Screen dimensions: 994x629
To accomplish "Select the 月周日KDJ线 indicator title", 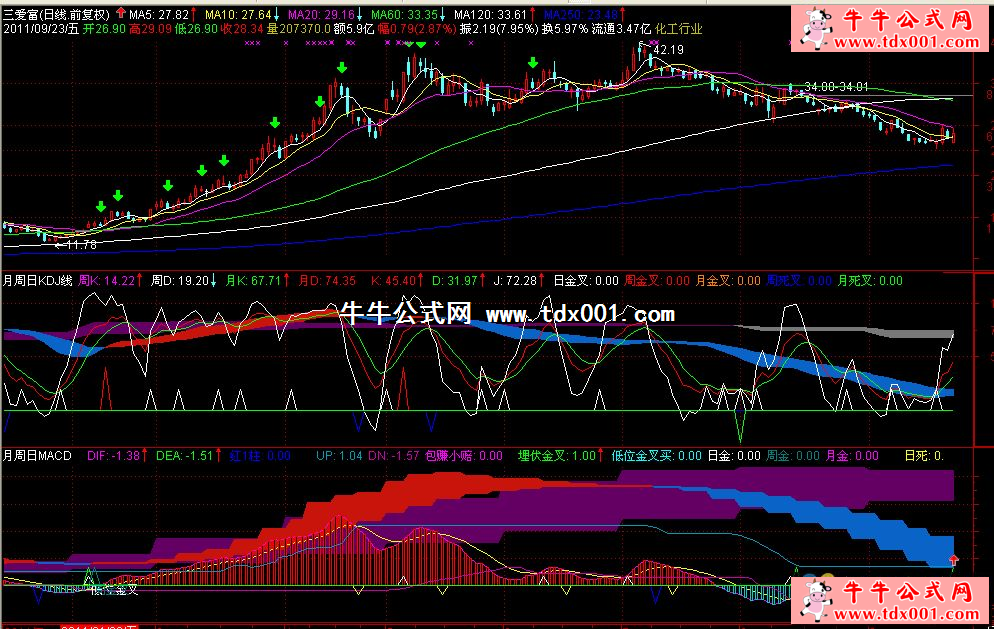I will pos(38,281).
